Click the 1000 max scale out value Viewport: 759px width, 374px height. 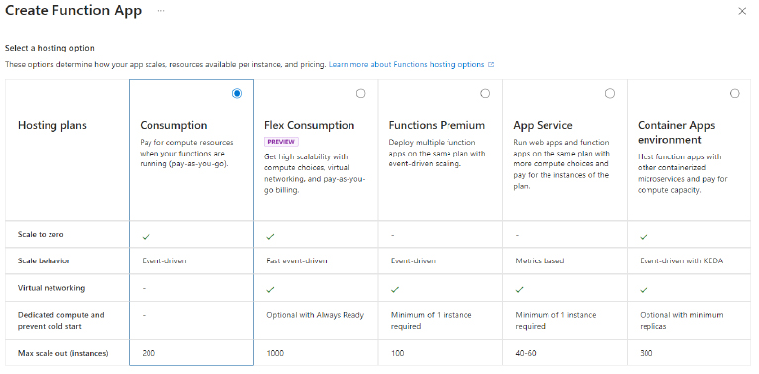point(275,353)
